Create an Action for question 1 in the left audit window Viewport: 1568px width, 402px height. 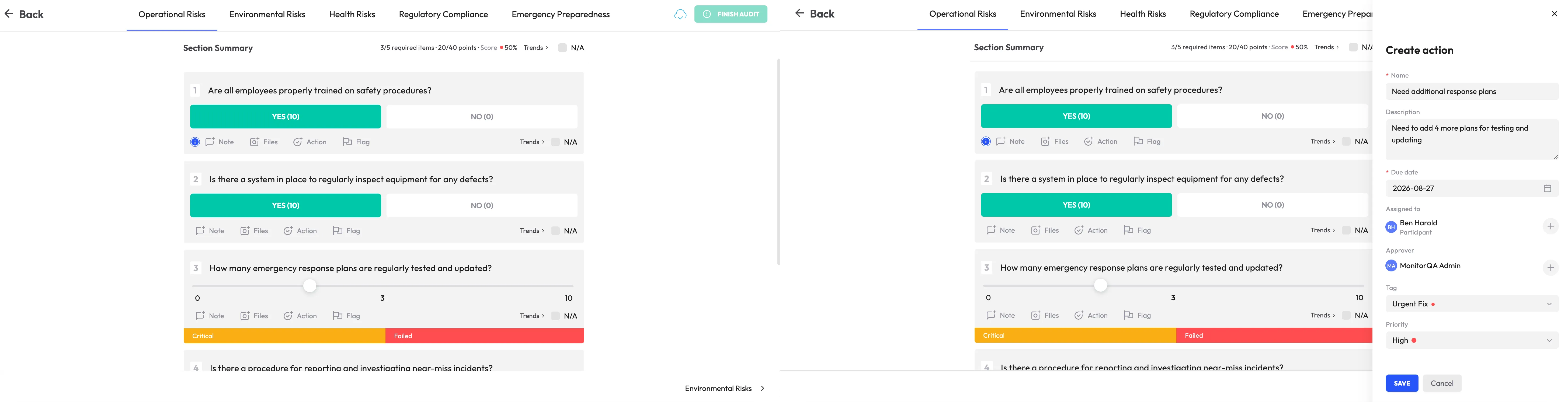pos(310,142)
